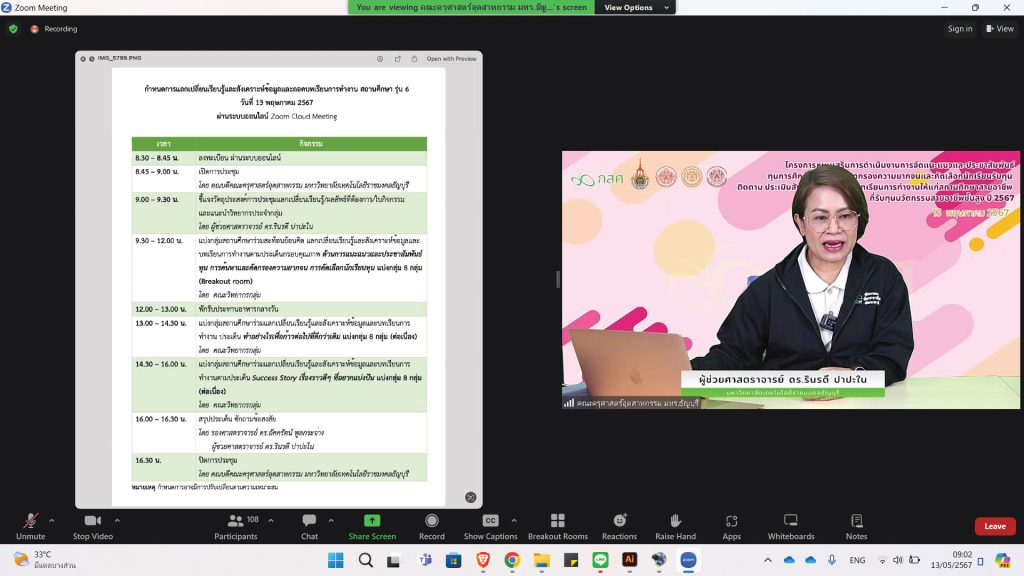Open Breakout Rooms
The width and height of the screenshot is (1024, 576).
(x=558, y=526)
